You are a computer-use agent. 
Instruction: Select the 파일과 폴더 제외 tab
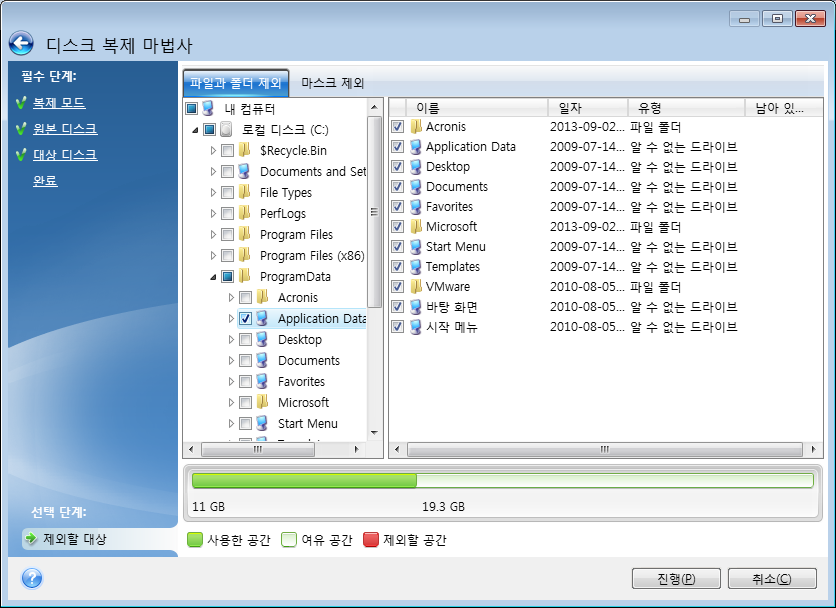point(236,83)
